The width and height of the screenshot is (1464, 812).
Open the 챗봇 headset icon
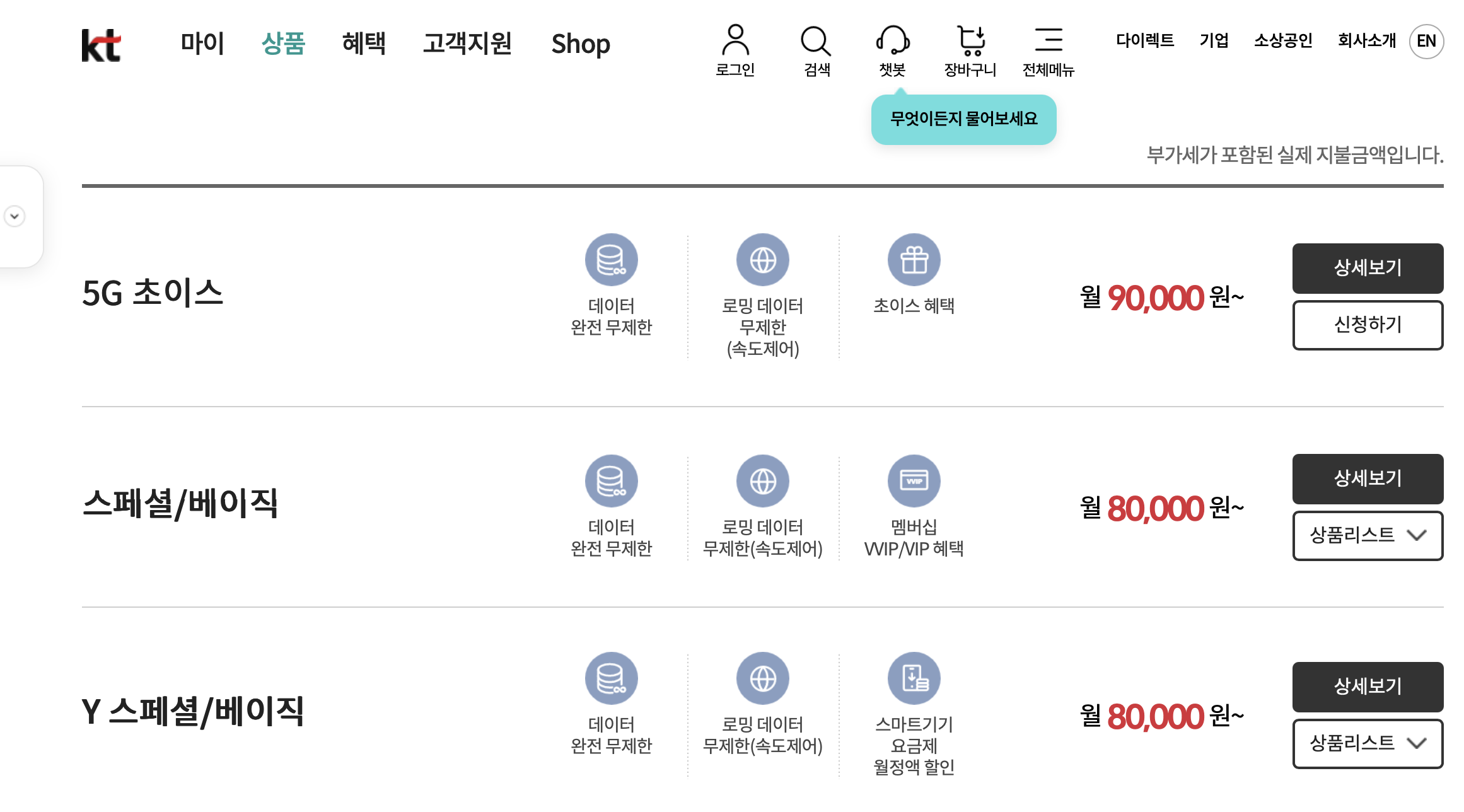point(892,40)
